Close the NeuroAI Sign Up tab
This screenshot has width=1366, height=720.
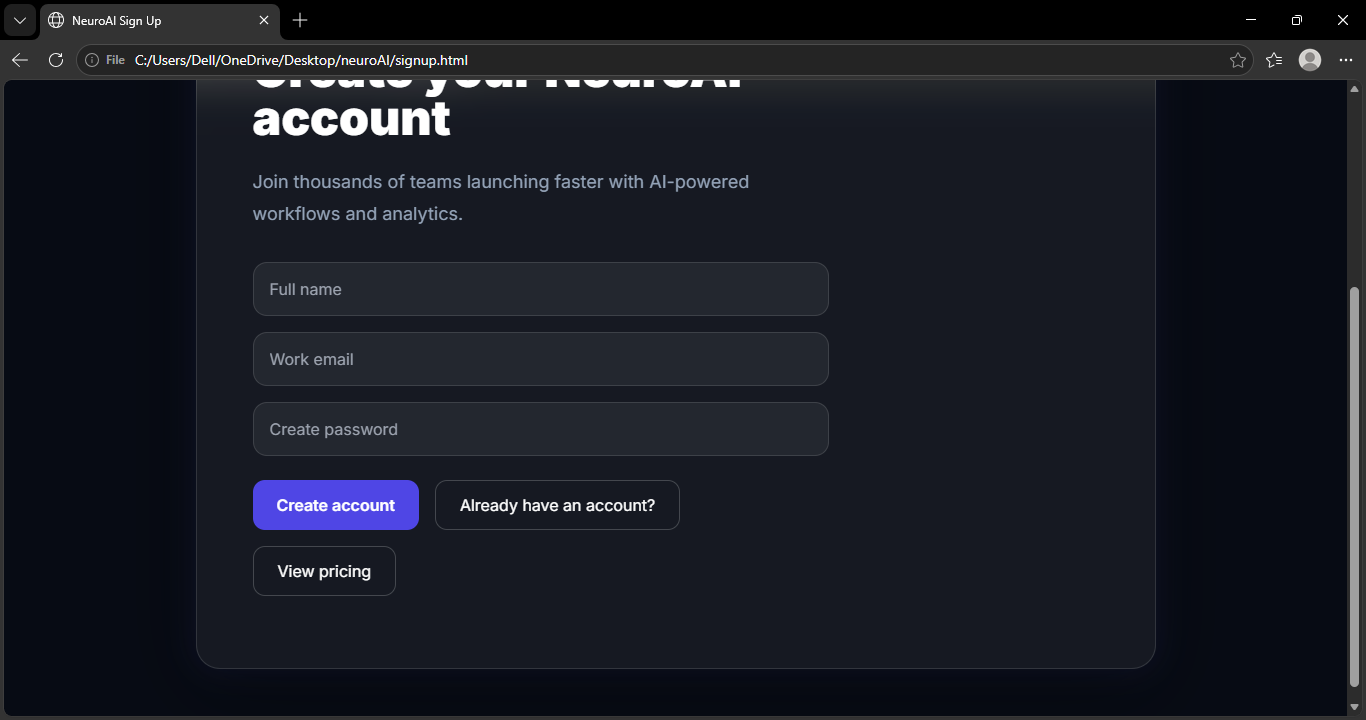pyautogui.click(x=264, y=20)
